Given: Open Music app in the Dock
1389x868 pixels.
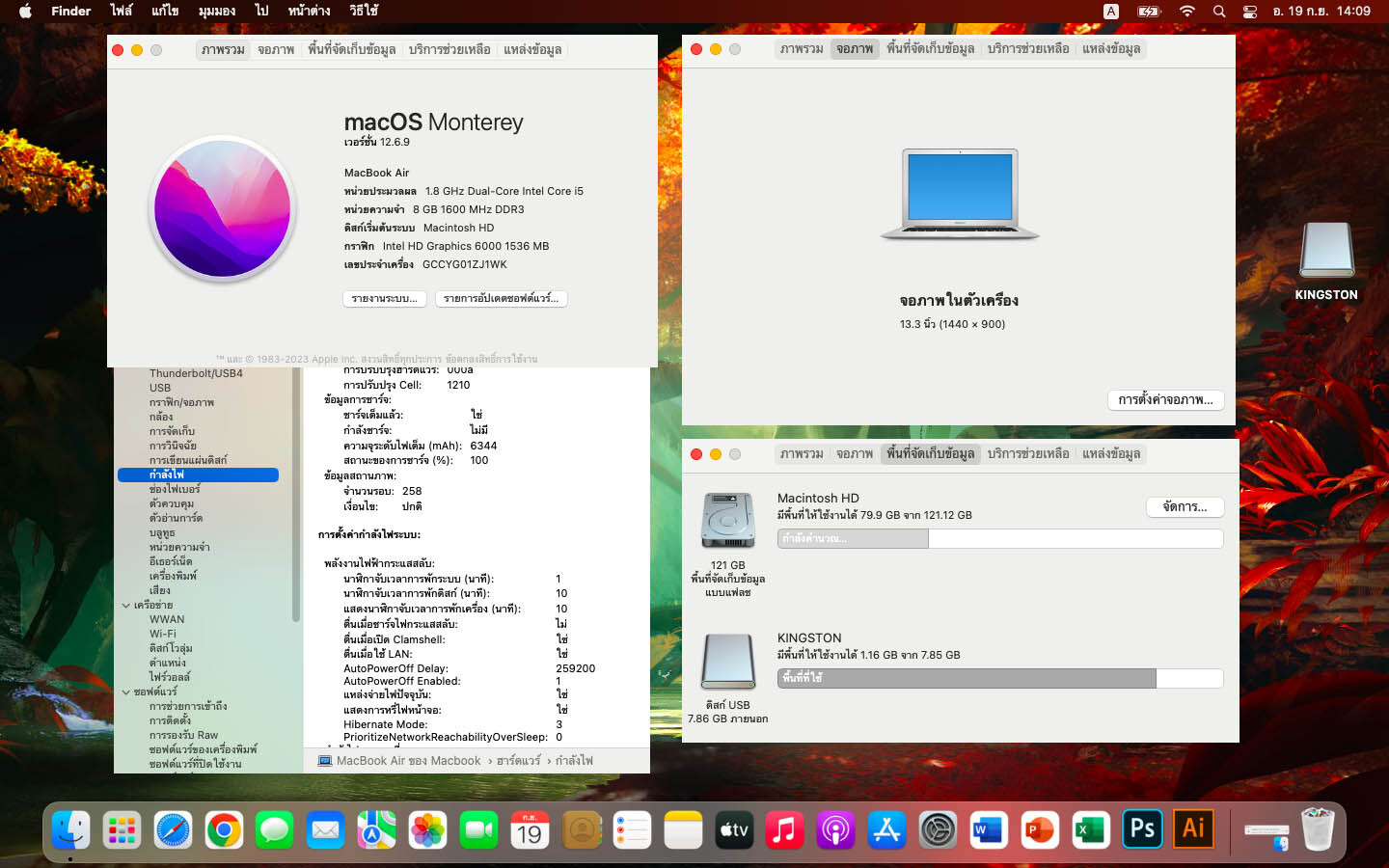Looking at the screenshot, I should point(785,829).
